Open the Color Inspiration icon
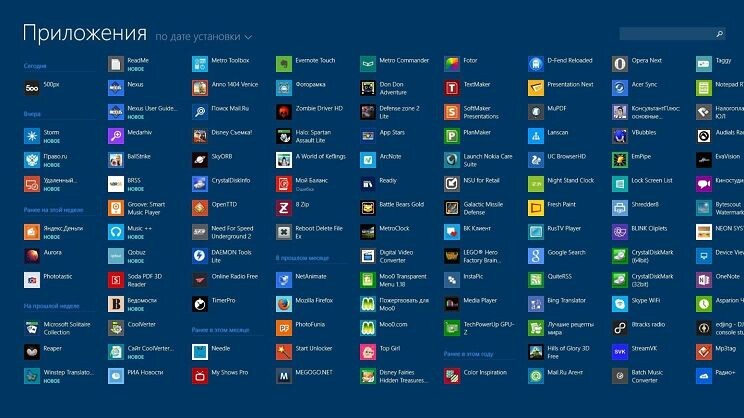This screenshot has width=744, height=418. (x=452, y=376)
